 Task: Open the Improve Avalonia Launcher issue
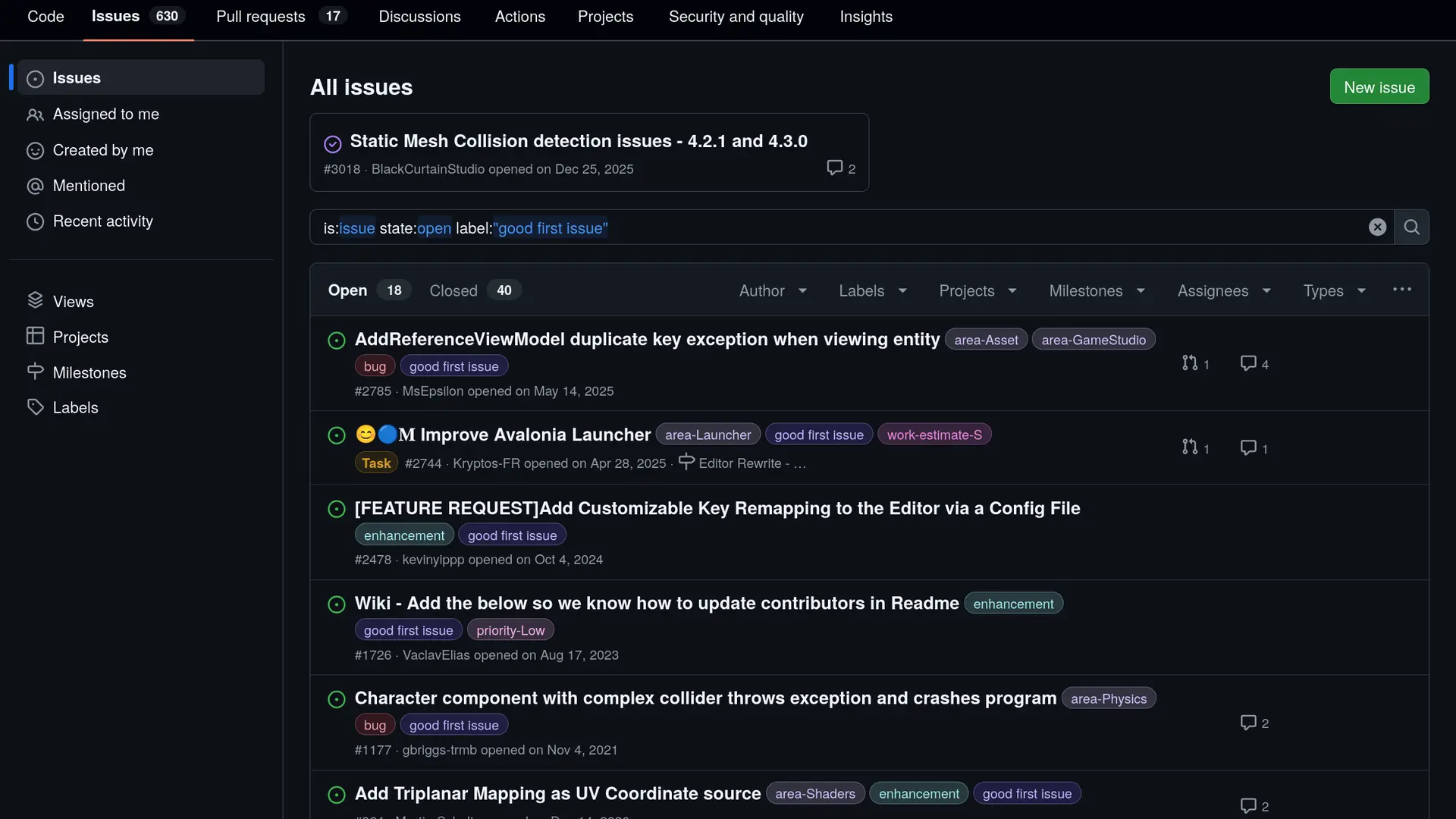(503, 435)
